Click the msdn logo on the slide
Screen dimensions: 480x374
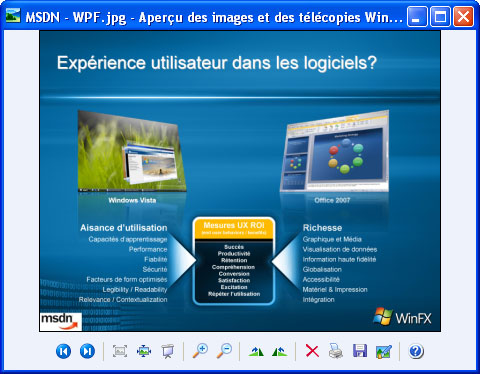[61, 321]
